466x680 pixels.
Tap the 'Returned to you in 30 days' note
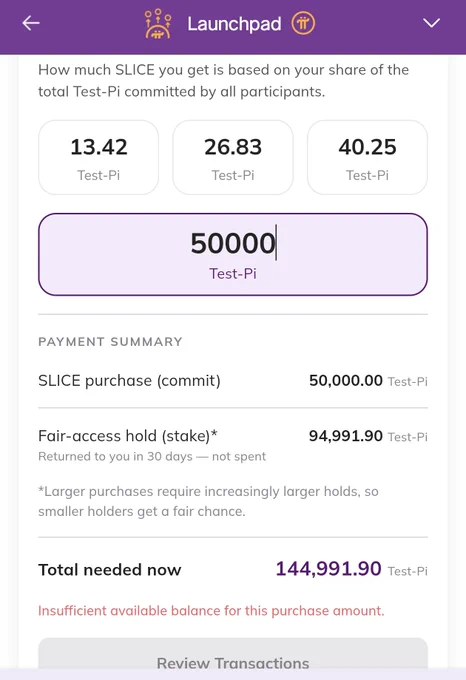(152, 457)
